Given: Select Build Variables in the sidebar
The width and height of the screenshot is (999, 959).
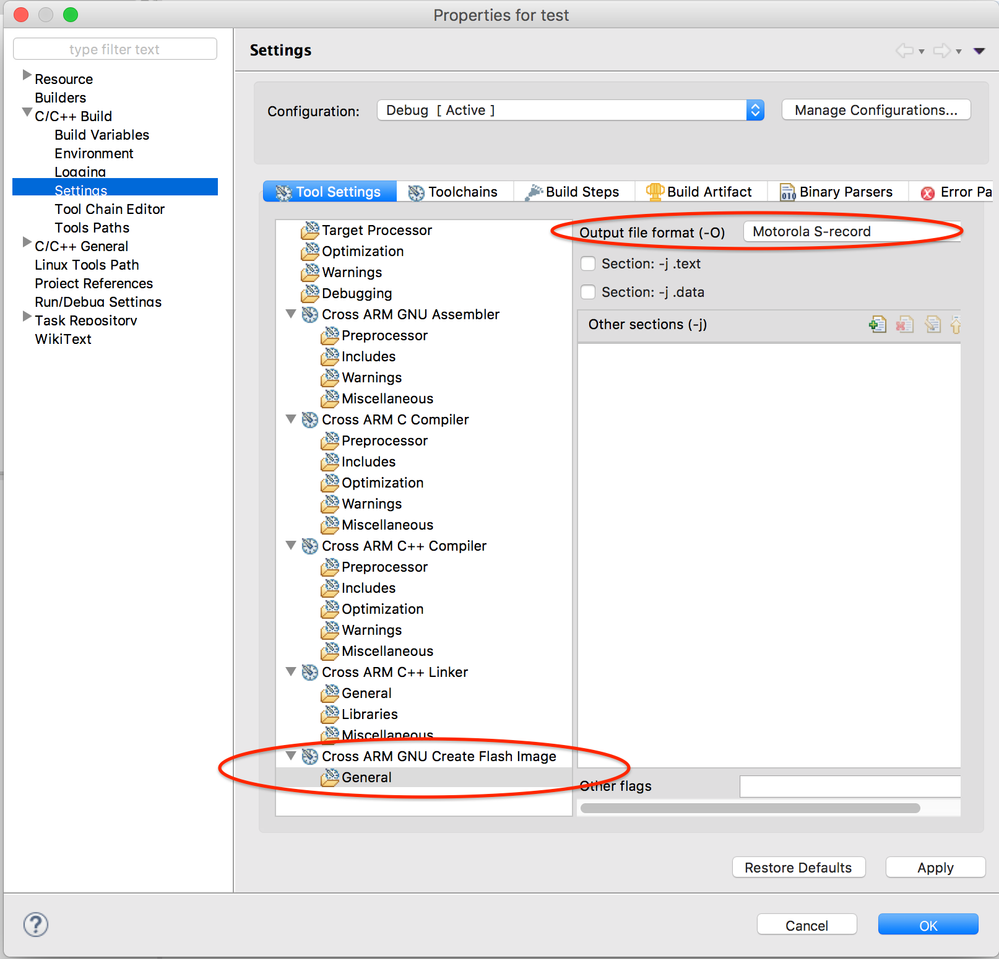Looking at the screenshot, I should pyautogui.click(x=102, y=134).
